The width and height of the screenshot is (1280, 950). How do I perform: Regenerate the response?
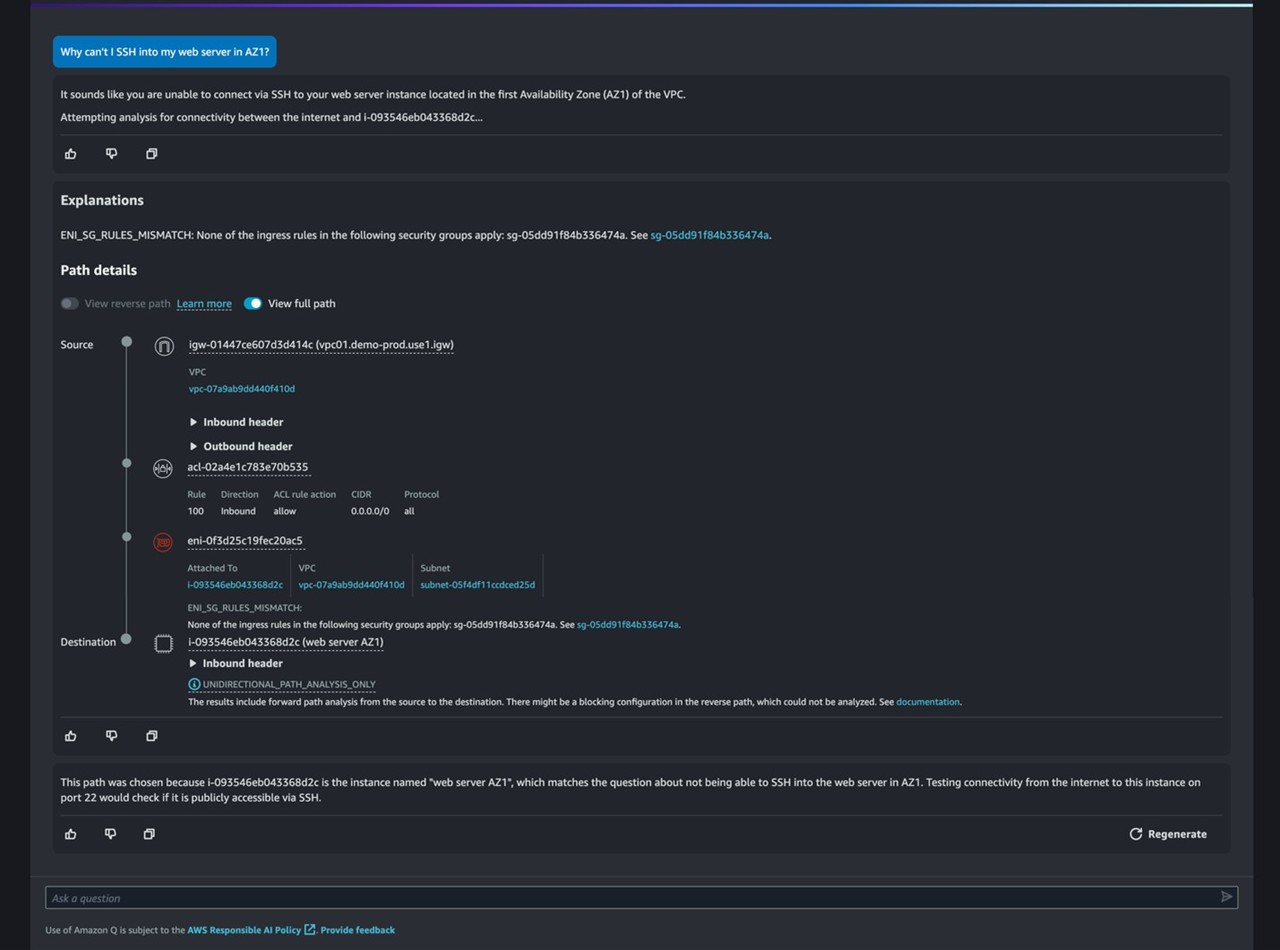click(1168, 834)
